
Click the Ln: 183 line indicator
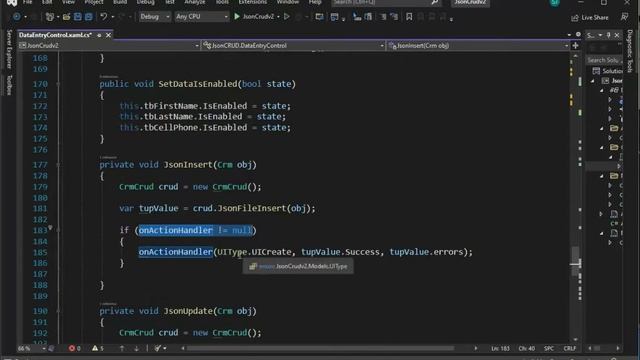point(500,348)
